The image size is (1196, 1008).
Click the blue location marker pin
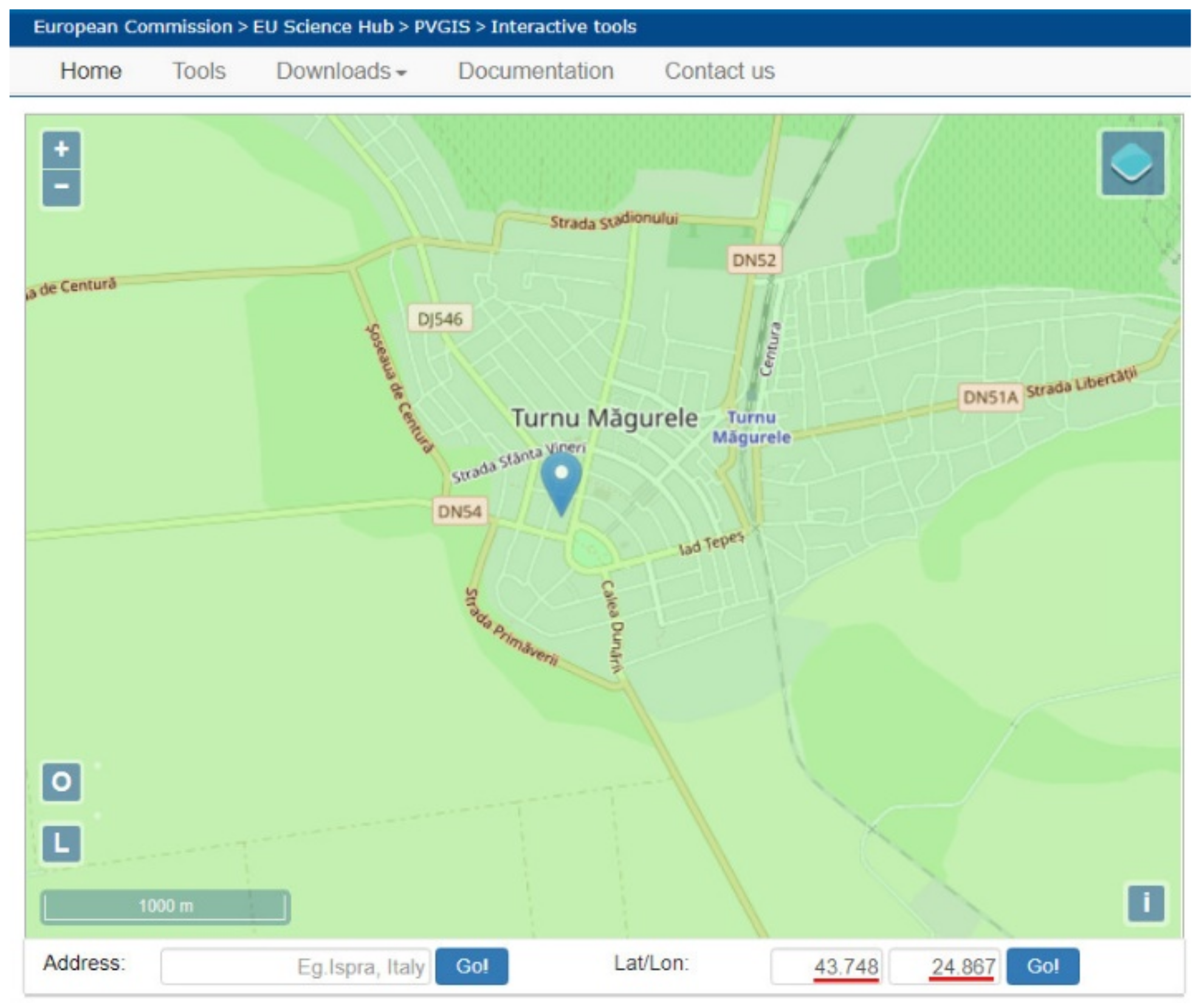tap(561, 483)
